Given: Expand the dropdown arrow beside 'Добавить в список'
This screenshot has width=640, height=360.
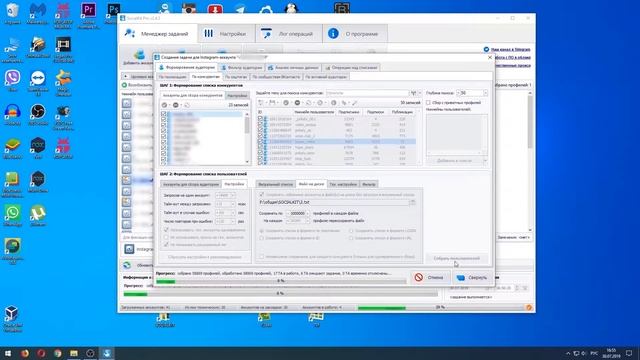Looking at the screenshot, I should (x=485, y=161).
